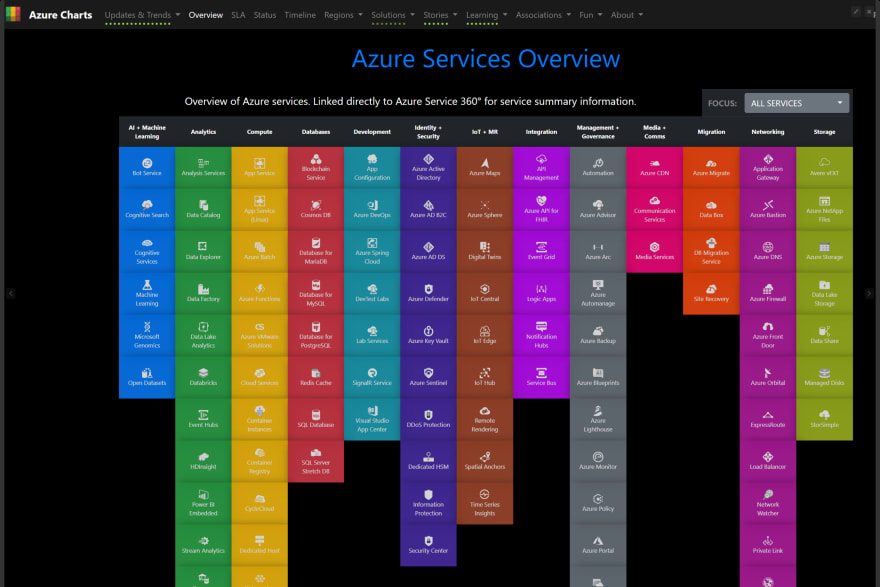The height and width of the screenshot is (587, 880).
Task: Click the Azure Charts home link
Action: [x=61, y=15]
